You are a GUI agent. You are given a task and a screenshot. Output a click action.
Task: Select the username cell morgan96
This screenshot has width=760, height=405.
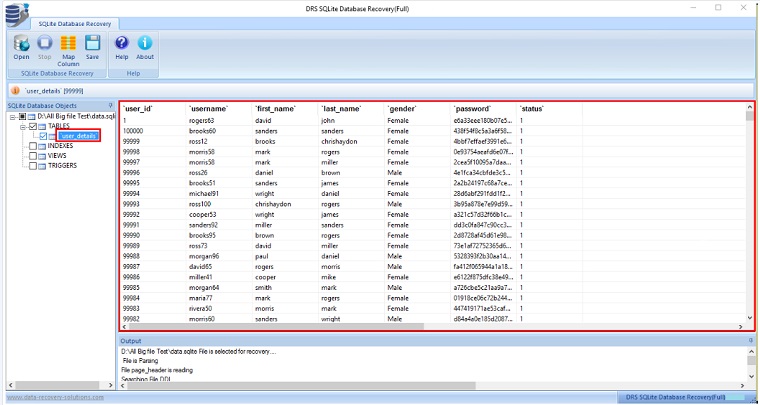click(204, 256)
